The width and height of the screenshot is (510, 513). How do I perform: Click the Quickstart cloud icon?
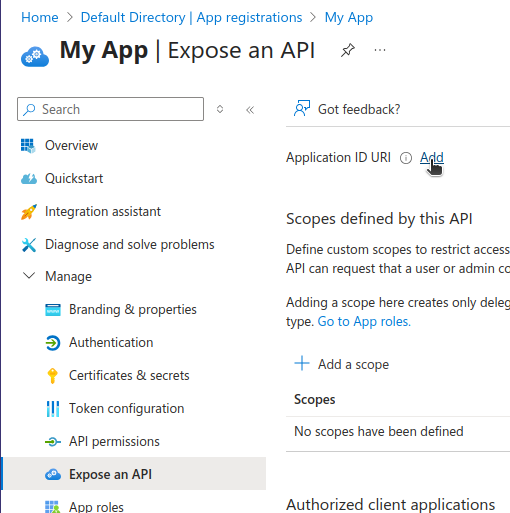[x=29, y=179]
